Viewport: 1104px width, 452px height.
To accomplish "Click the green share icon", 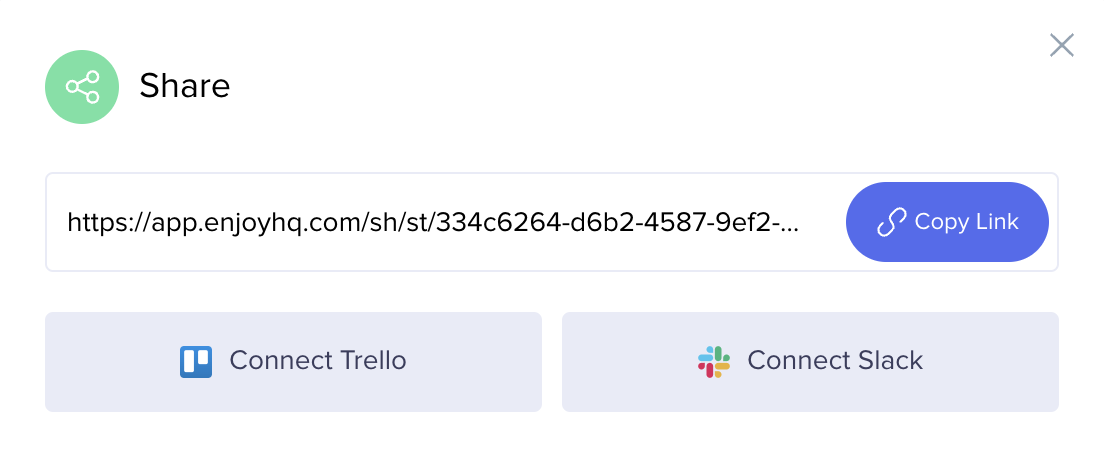I will (x=82, y=87).
